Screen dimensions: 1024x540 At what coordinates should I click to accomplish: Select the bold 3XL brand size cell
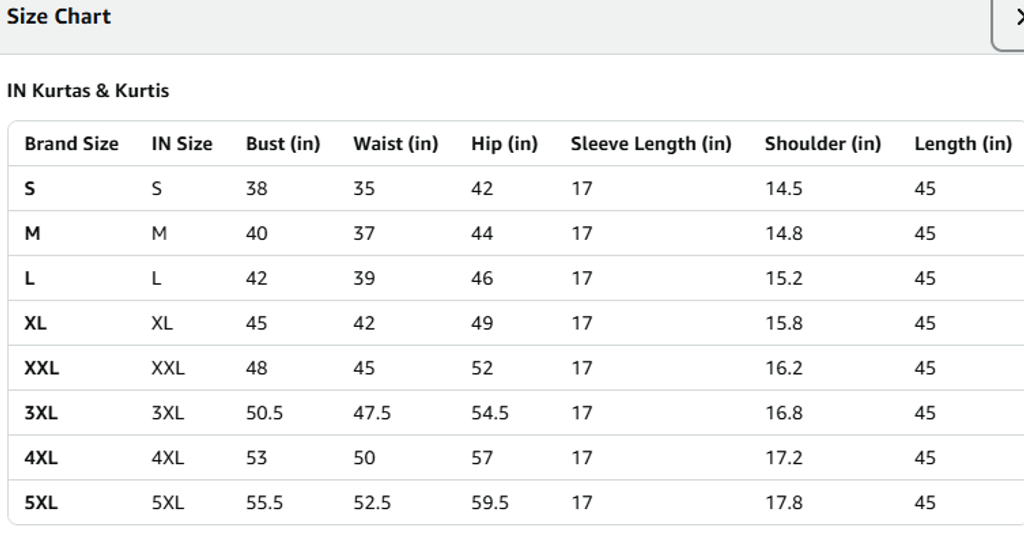pyautogui.click(x=40, y=413)
